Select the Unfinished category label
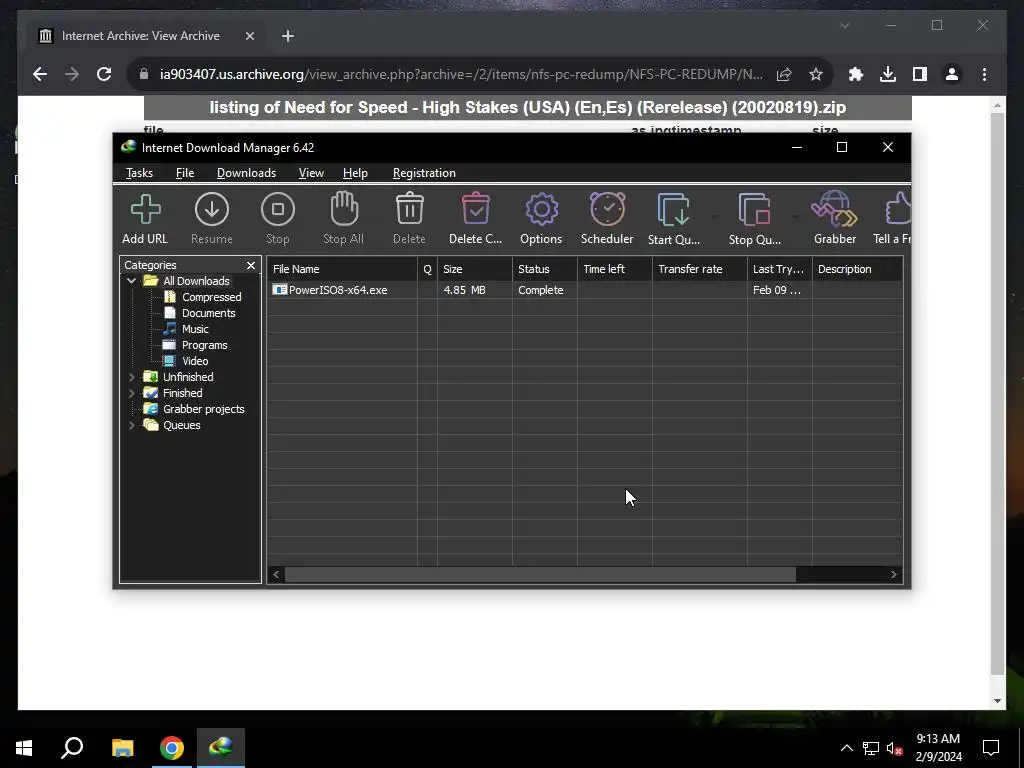The height and width of the screenshot is (768, 1024). pyautogui.click(x=188, y=377)
